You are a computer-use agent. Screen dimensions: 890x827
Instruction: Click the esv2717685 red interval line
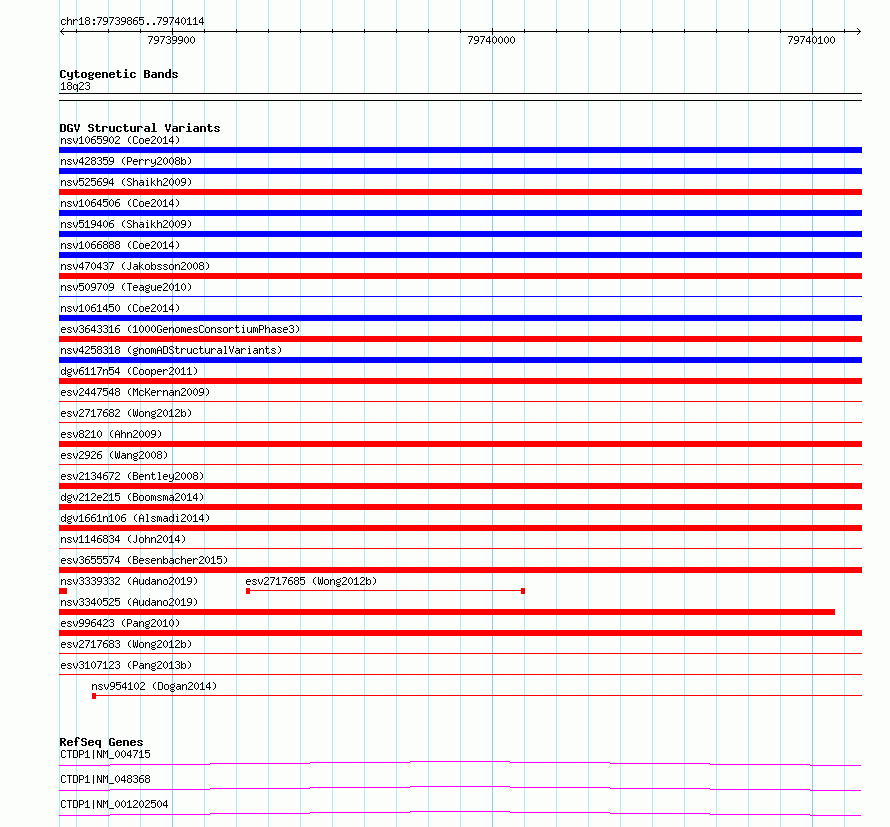[385, 591]
